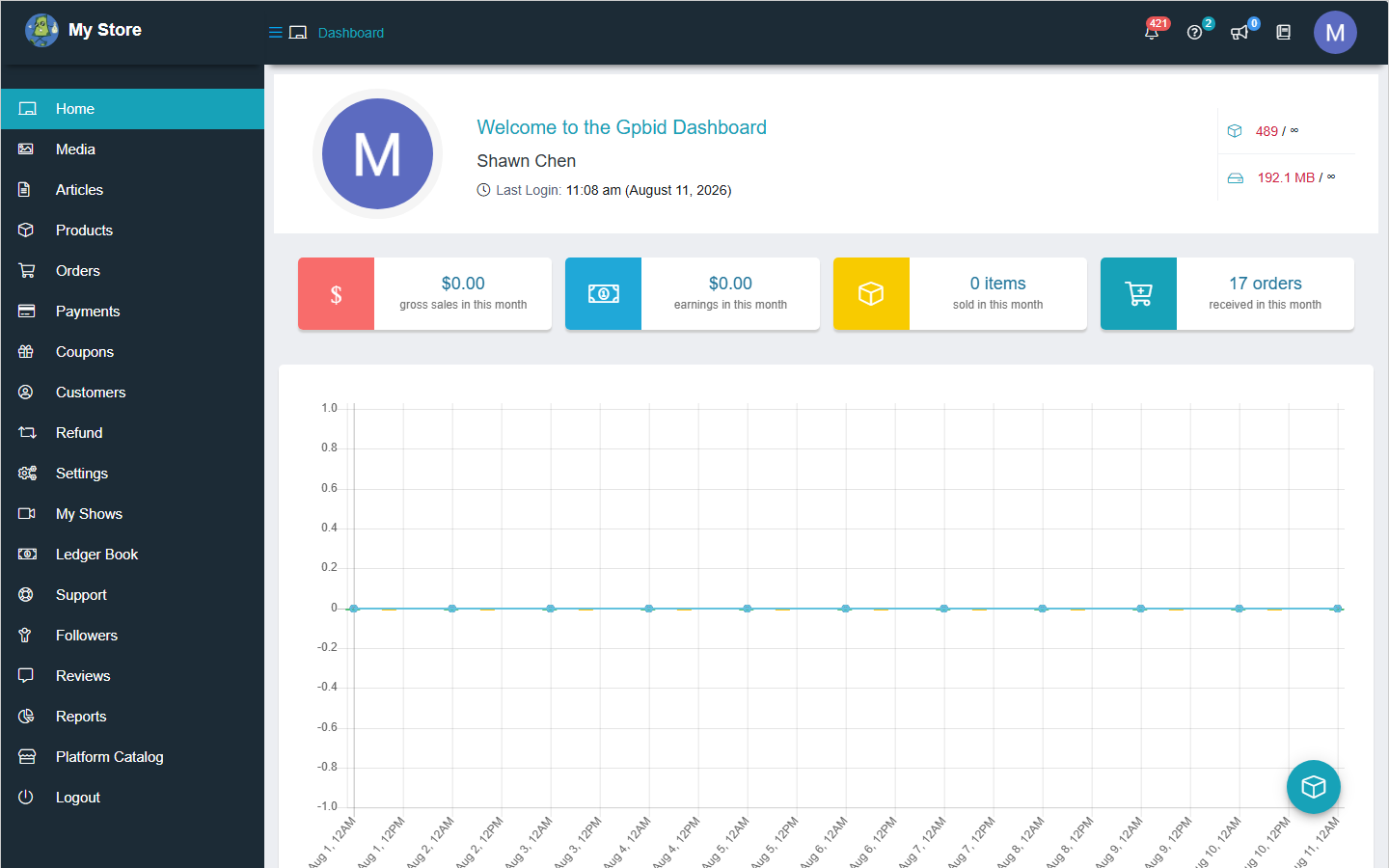Screen dimensions: 1389x868
Task: Click the Logout menu item
Action: [132, 798]
